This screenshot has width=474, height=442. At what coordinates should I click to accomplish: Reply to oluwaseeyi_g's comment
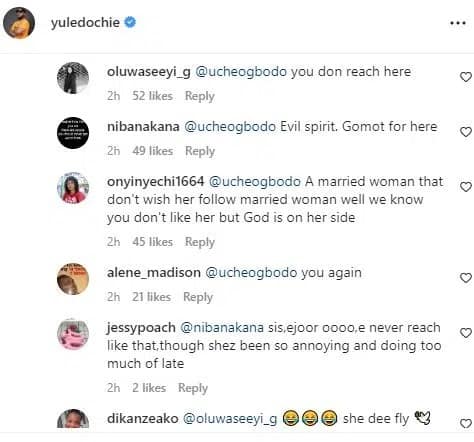point(200,96)
